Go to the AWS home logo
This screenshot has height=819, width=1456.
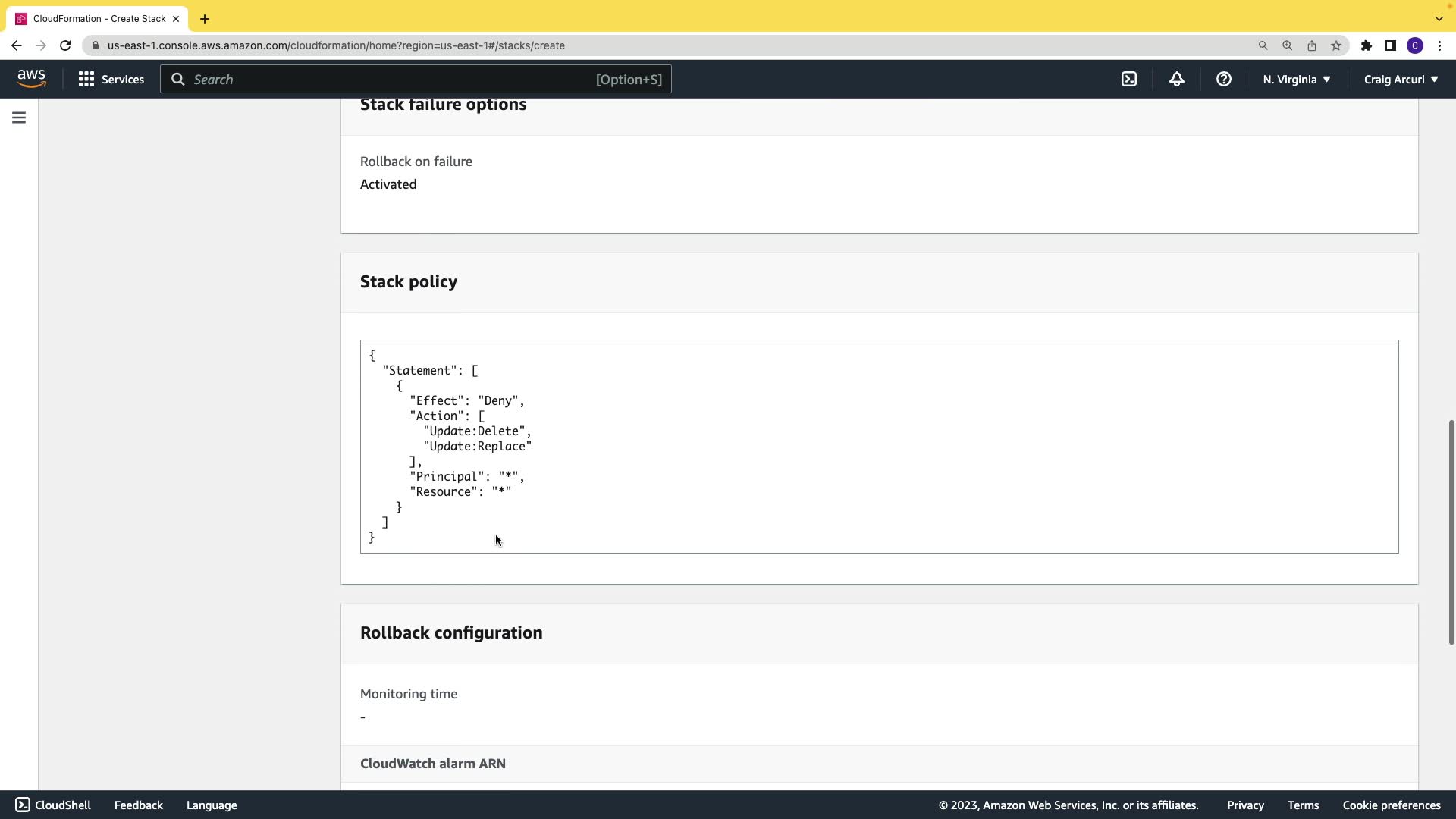click(x=31, y=79)
